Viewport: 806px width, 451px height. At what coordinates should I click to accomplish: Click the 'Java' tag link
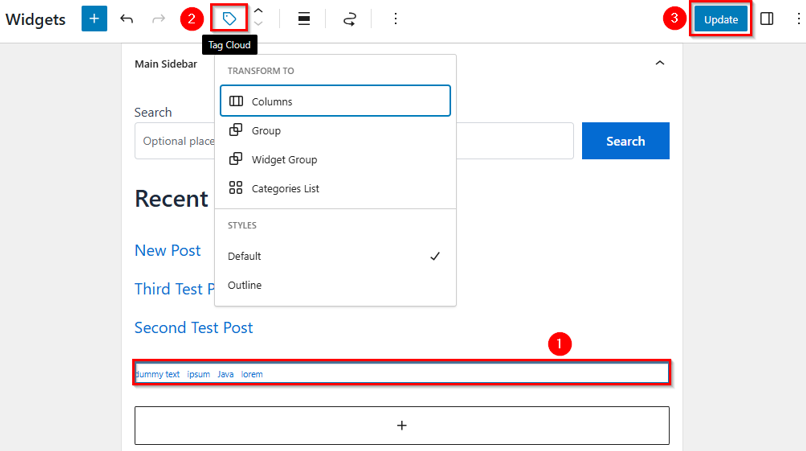click(x=226, y=374)
